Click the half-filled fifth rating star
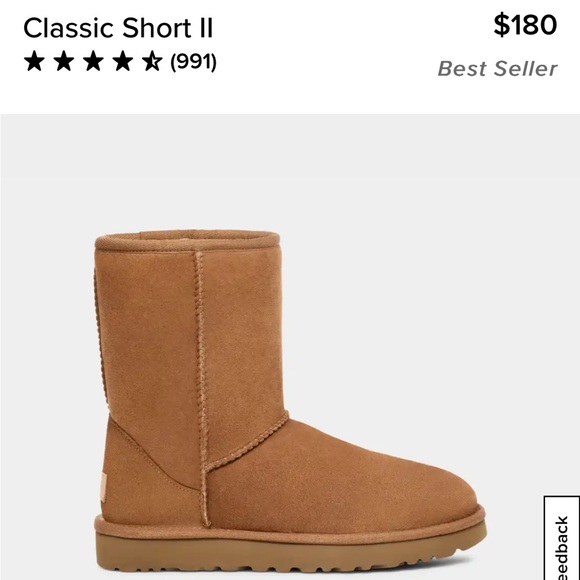This screenshot has height=580, width=580. coord(152,61)
